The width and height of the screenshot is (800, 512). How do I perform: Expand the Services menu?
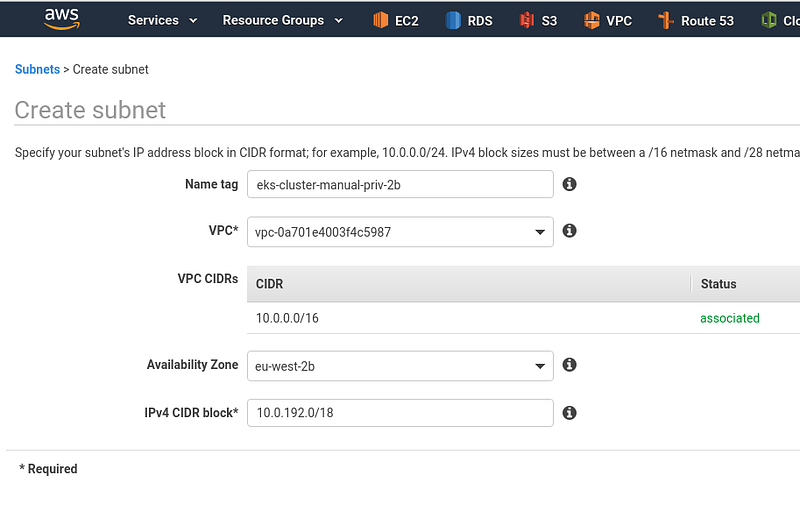point(162,20)
